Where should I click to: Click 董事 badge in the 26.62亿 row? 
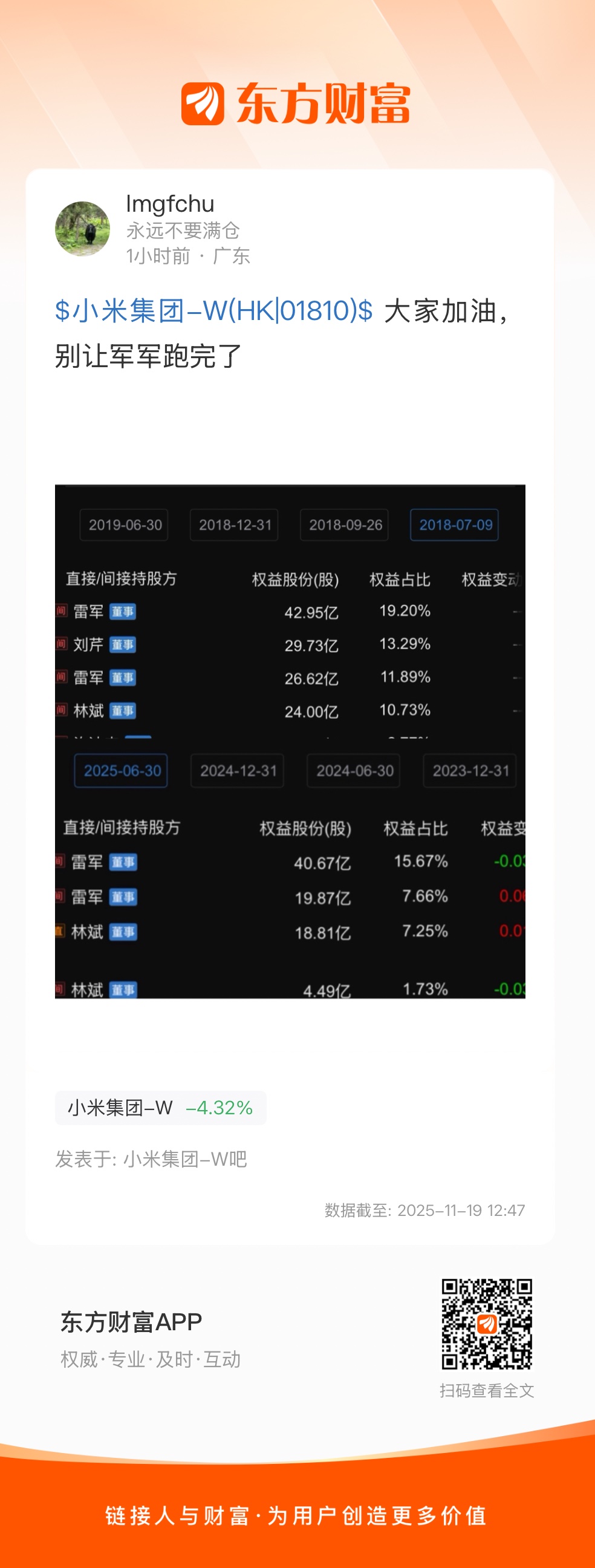coord(123,678)
